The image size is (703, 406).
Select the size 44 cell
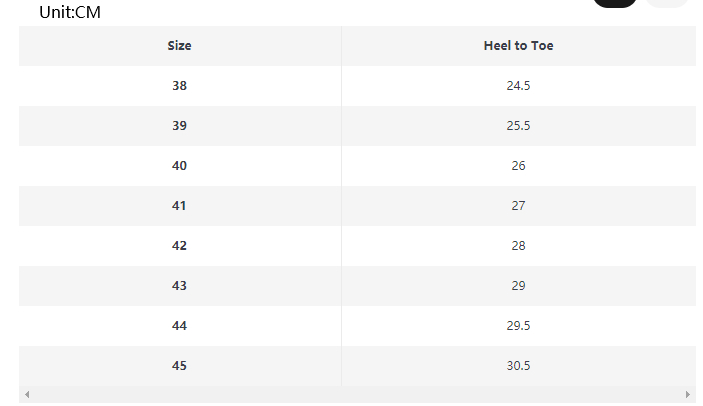click(180, 326)
